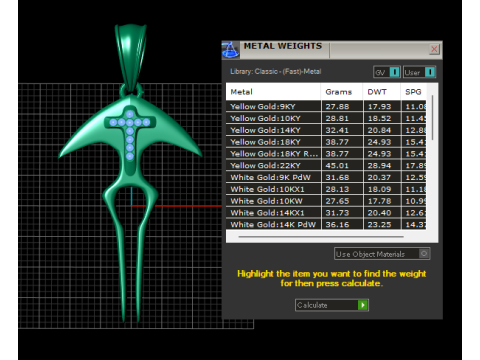The image size is (480, 360).
Task: Click the horizontal scrollbar of metal list
Action: [321, 237]
